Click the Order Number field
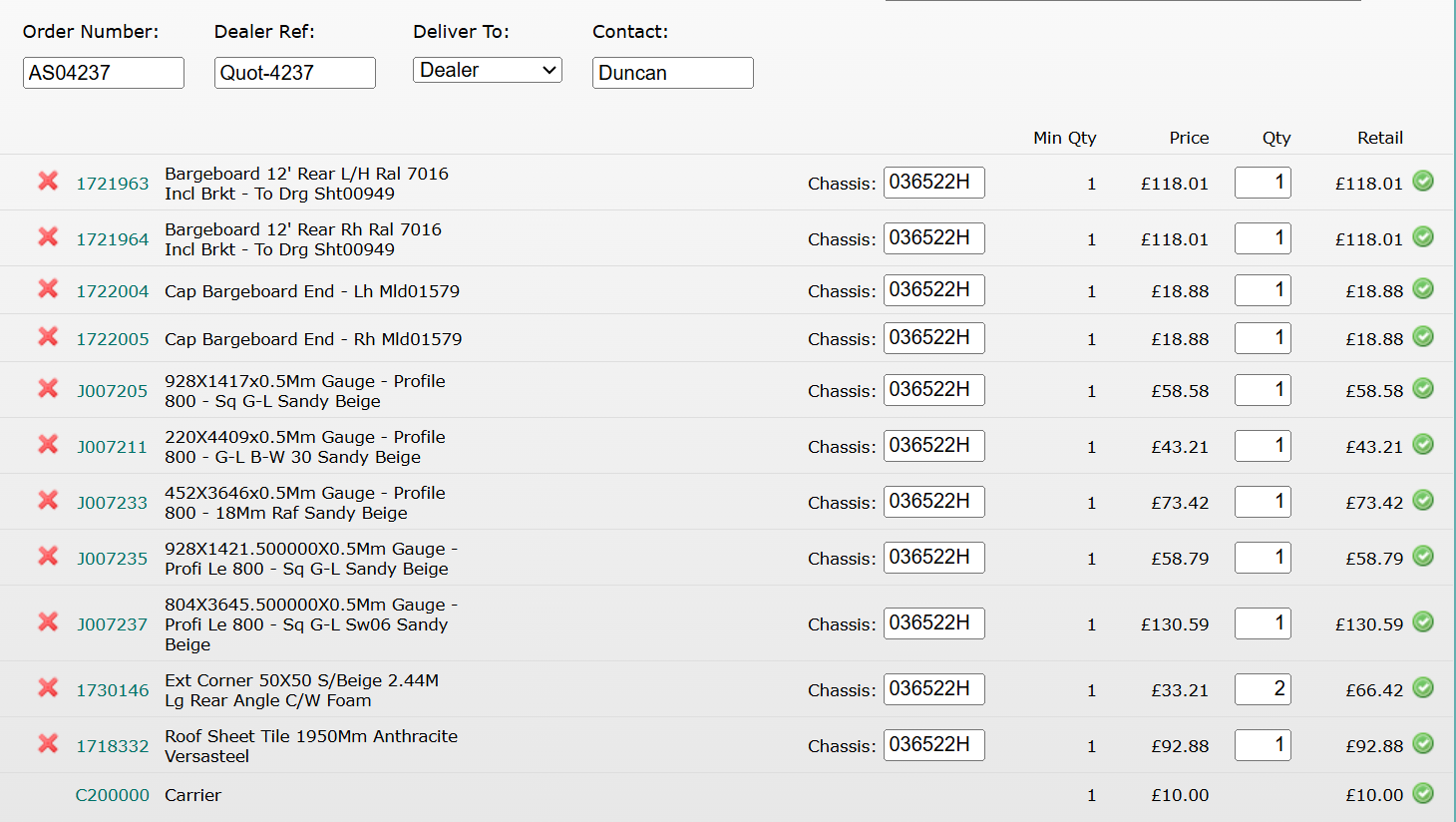 click(x=103, y=73)
